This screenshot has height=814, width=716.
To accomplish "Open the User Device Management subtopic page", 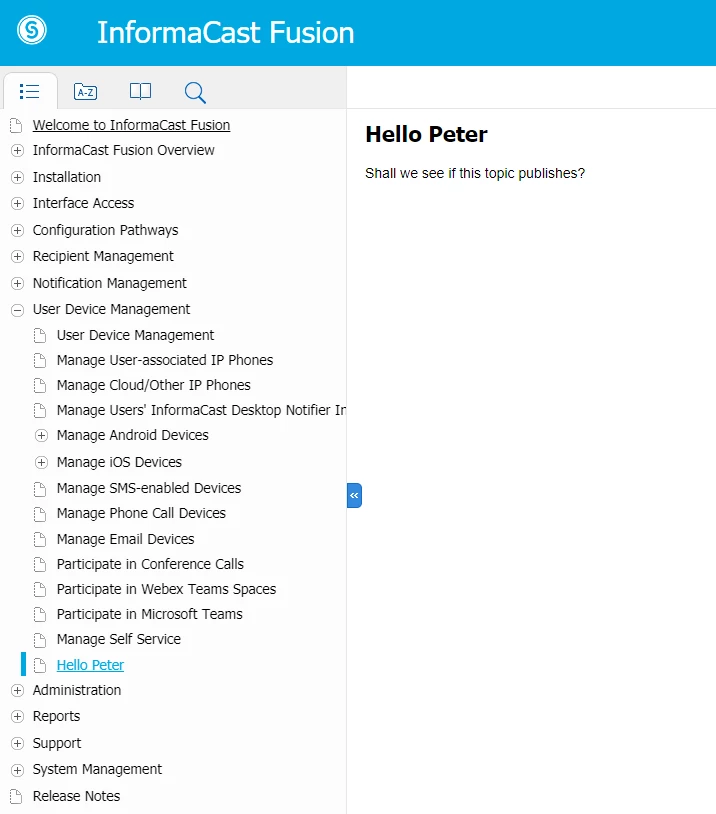I will point(135,335).
